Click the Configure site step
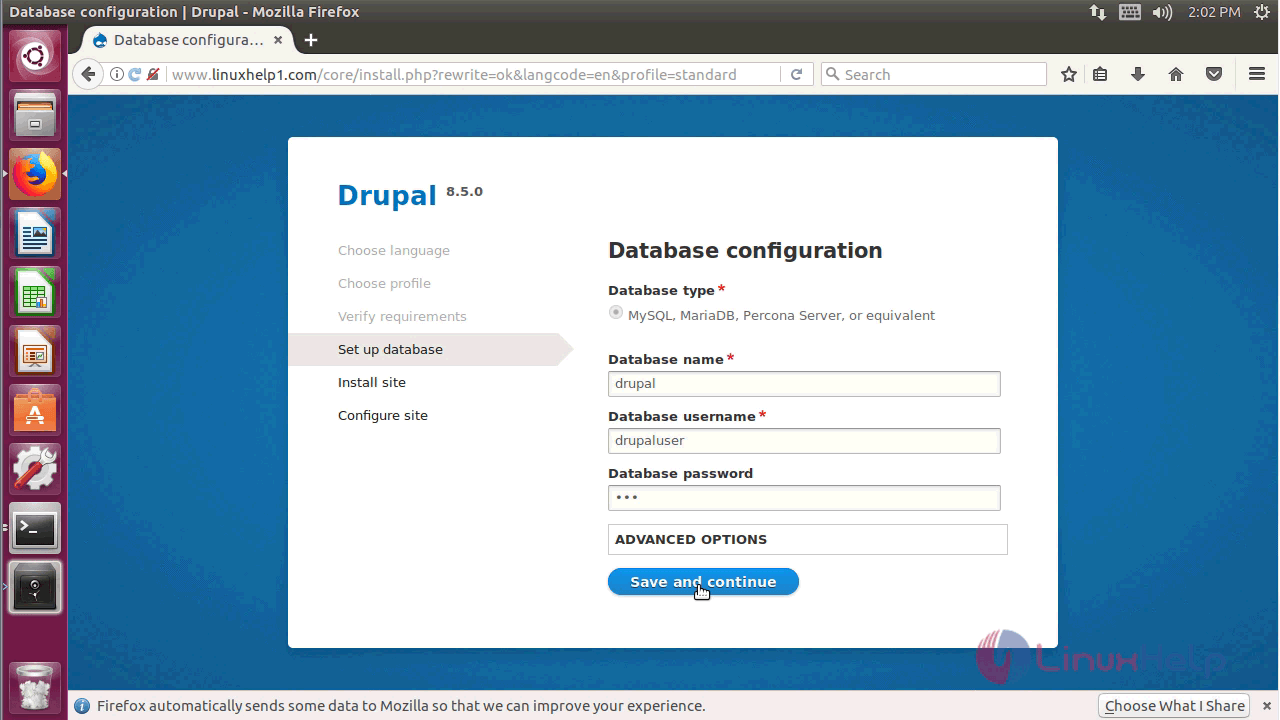Image resolution: width=1280 pixels, height=720 pixels. (x=383, y=416)
